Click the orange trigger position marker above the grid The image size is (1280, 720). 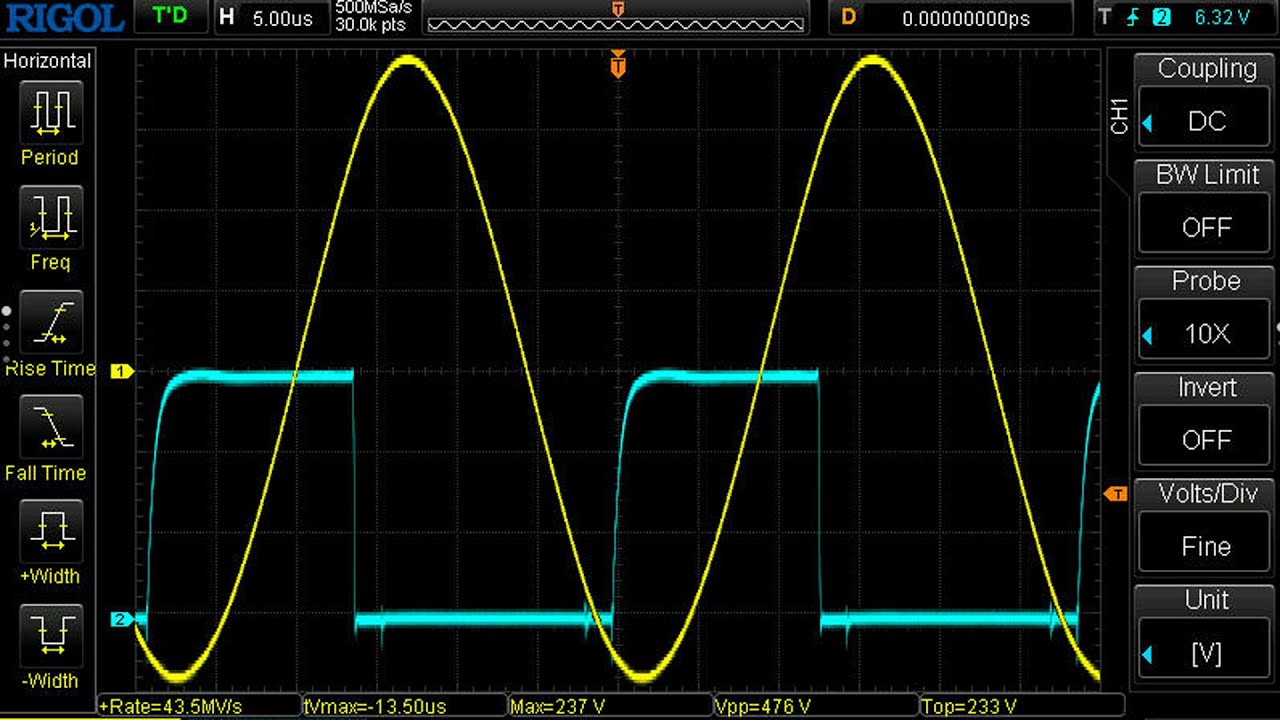pos(618,65)
